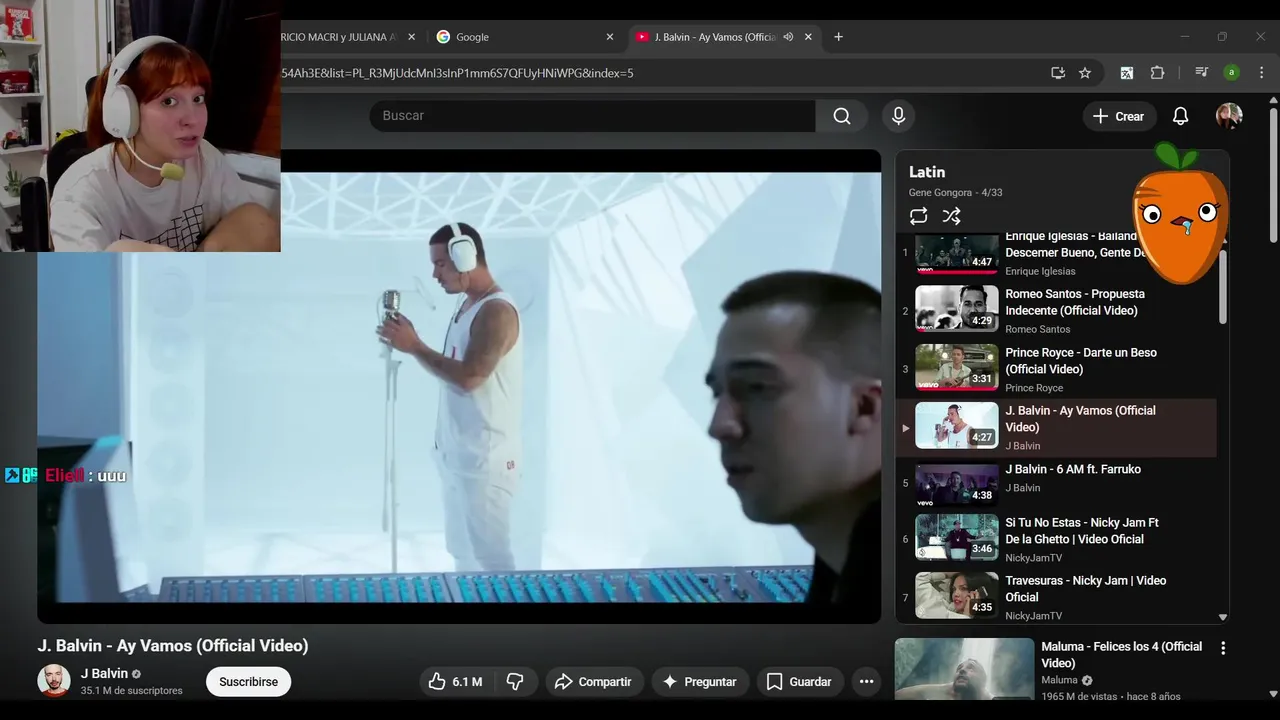Screen dimensions: 1280x720
Task: Open a new browser tab
Action: 838,37
